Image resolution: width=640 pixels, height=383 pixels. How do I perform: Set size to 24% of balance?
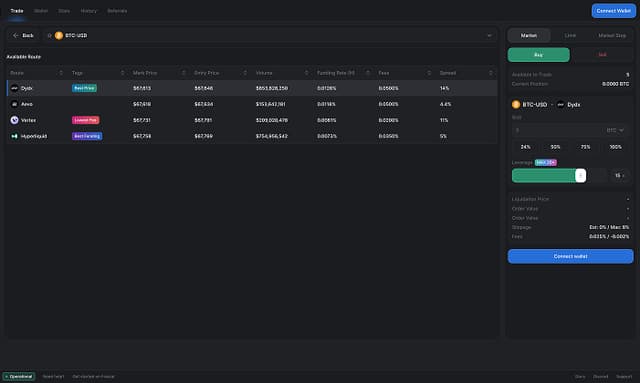[x=525, y=147]
